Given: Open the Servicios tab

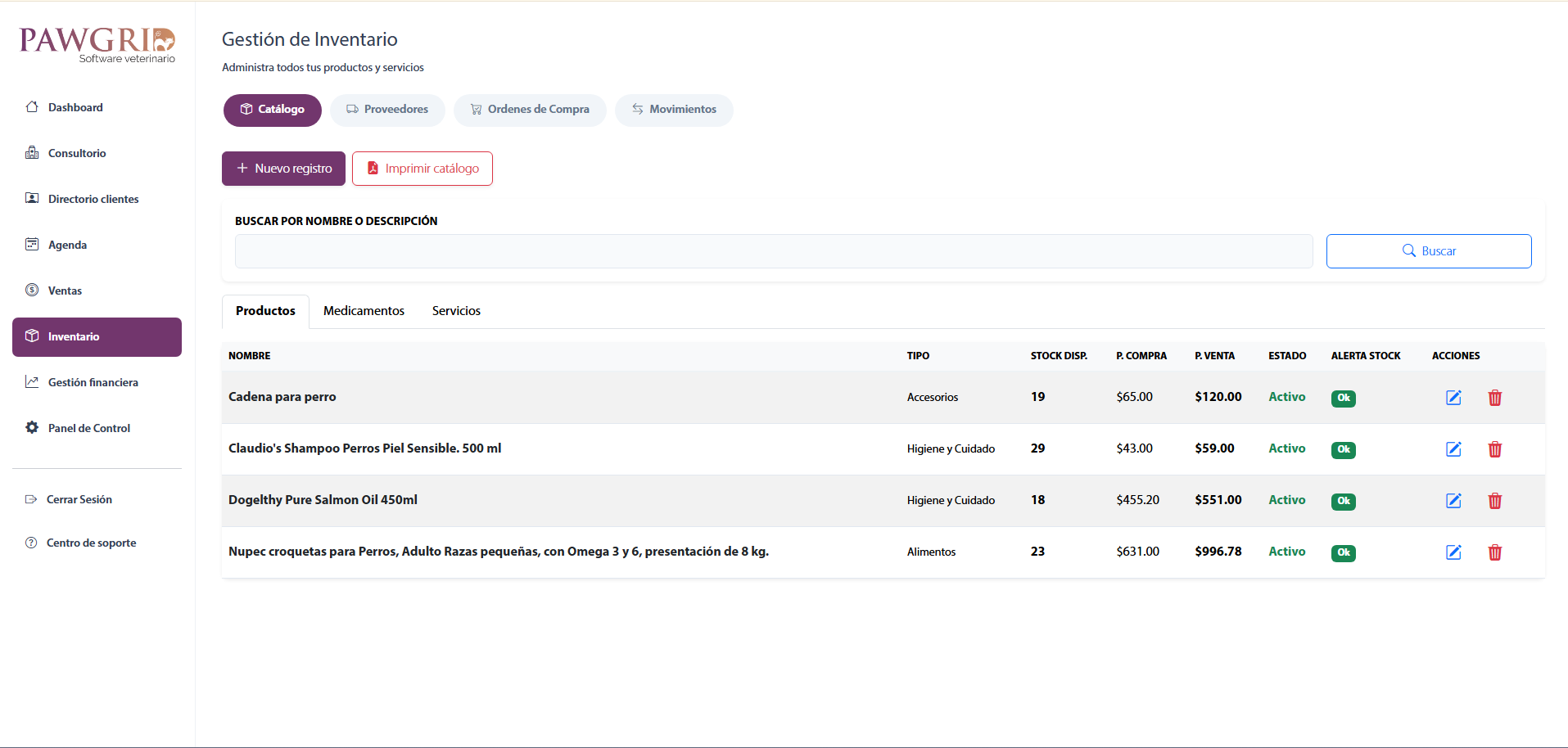Looking at the screenshot, I should pos(456,311).
